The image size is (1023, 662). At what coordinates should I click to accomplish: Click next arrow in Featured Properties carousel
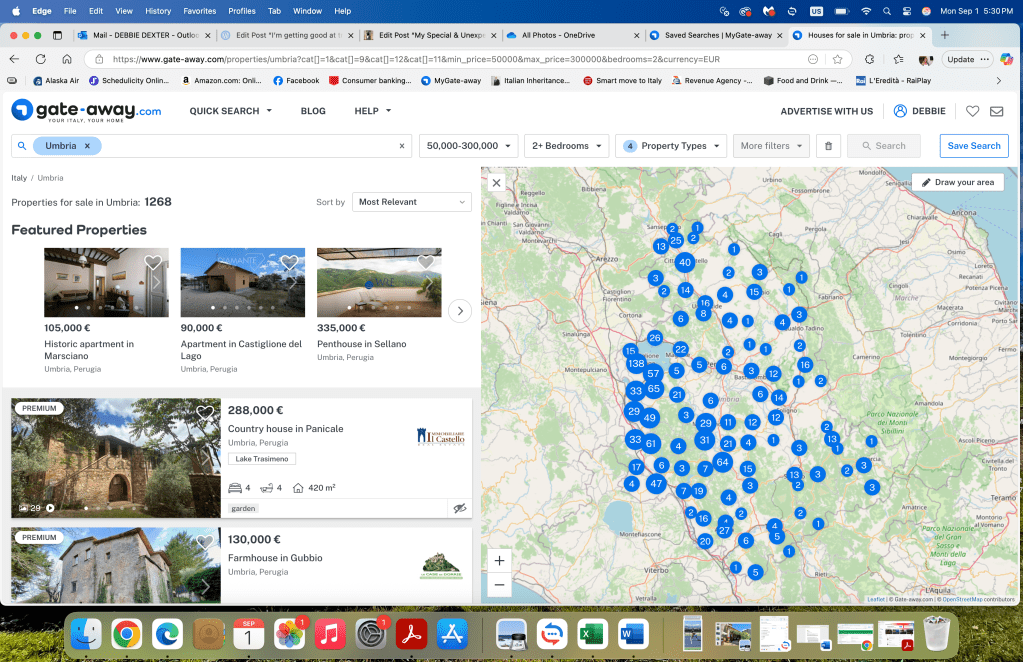[459, 311]
